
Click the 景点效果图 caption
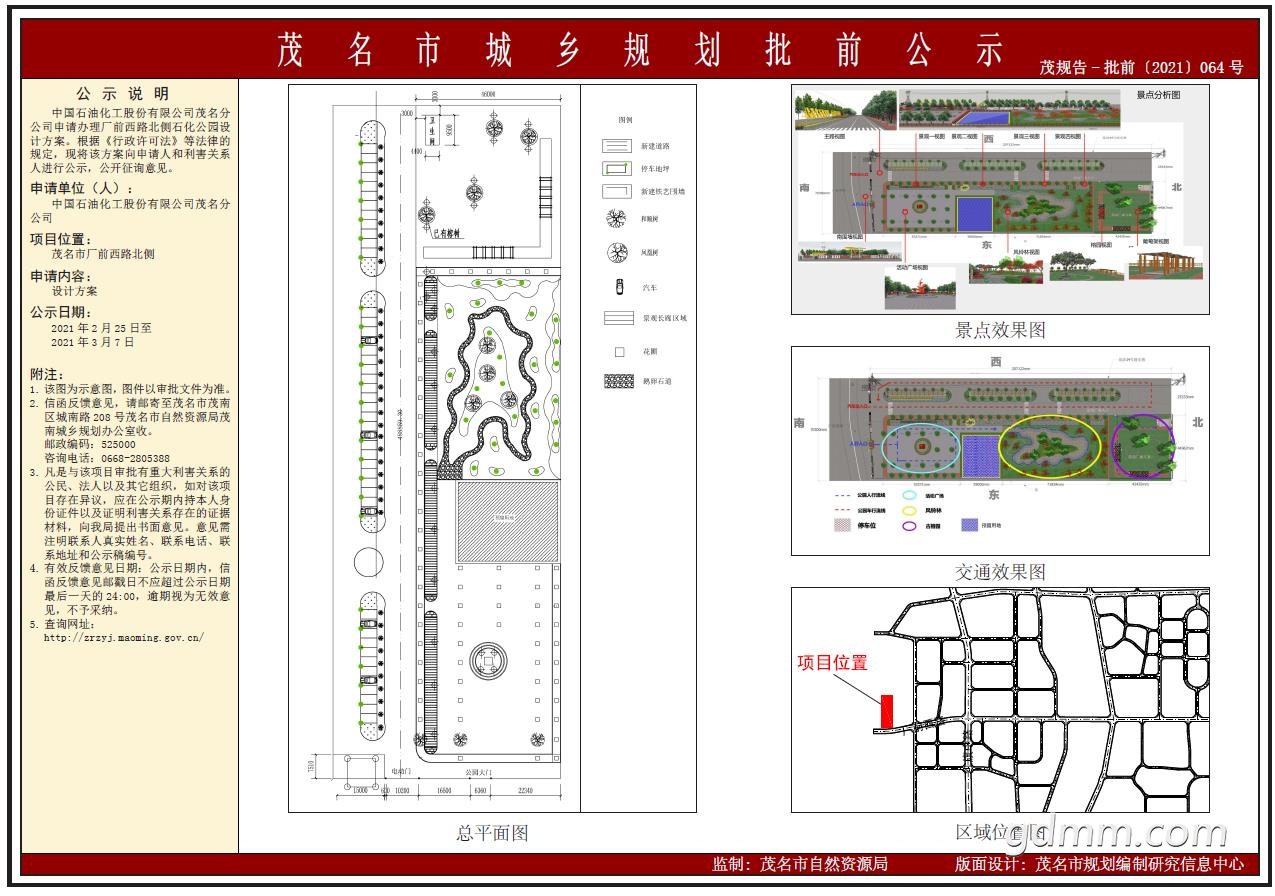[x=1000, y=330]
